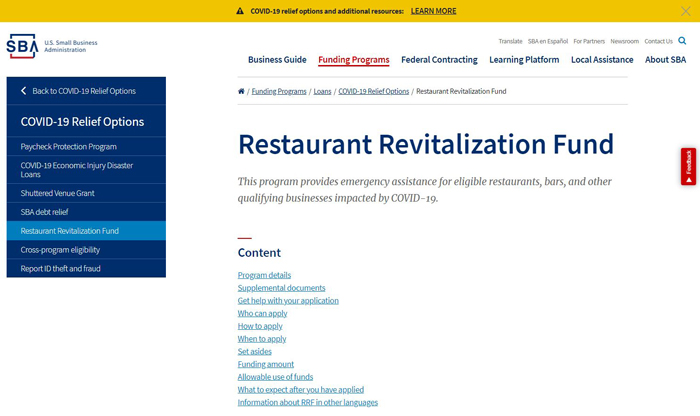Select Restaurant Revitalization Fund sidebar item
This screenshot has width=700, height=416.
pyautogui.click(x=86, y=231)
